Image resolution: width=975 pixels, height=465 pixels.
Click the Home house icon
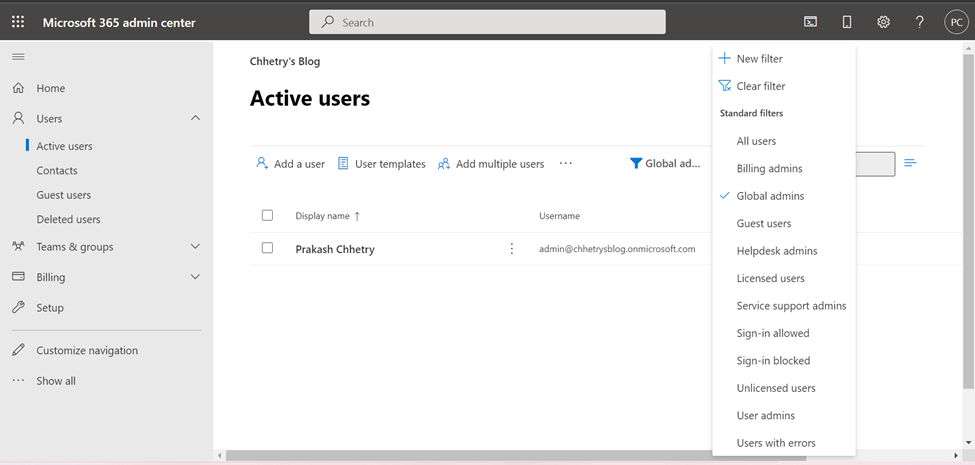pyautogui.click(x=18, y=88)
